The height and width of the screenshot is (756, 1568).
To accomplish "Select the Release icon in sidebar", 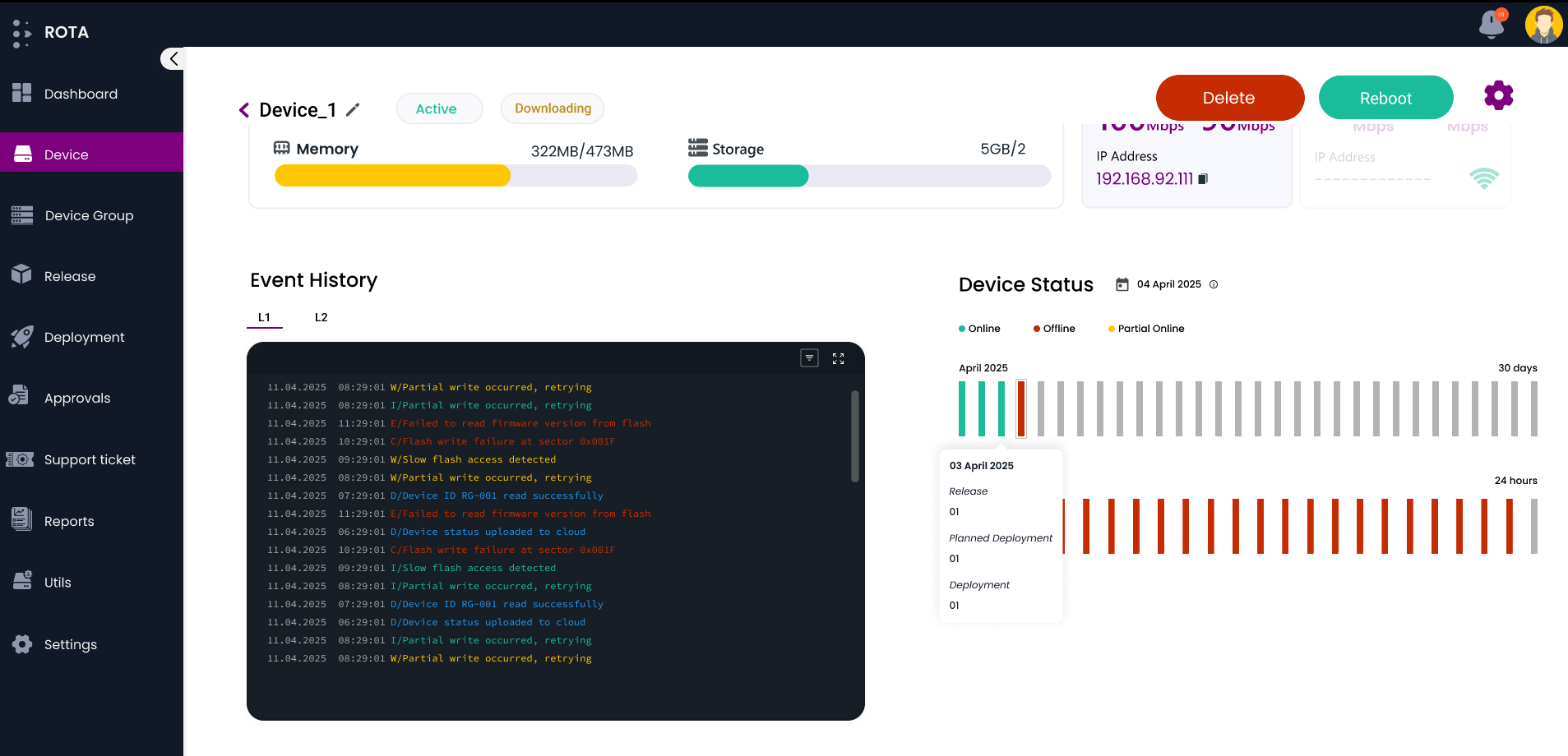I will tap(70, 276).
